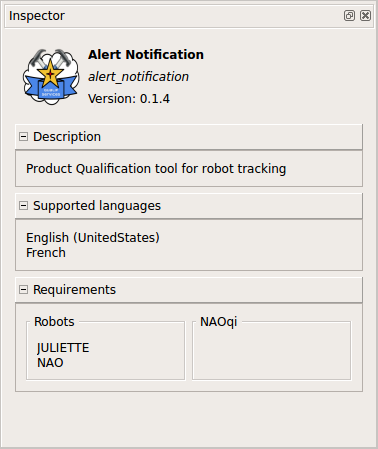Click the NAOqi group label
This screenshot has height=449, width=378.
click(x=218, y=322)
